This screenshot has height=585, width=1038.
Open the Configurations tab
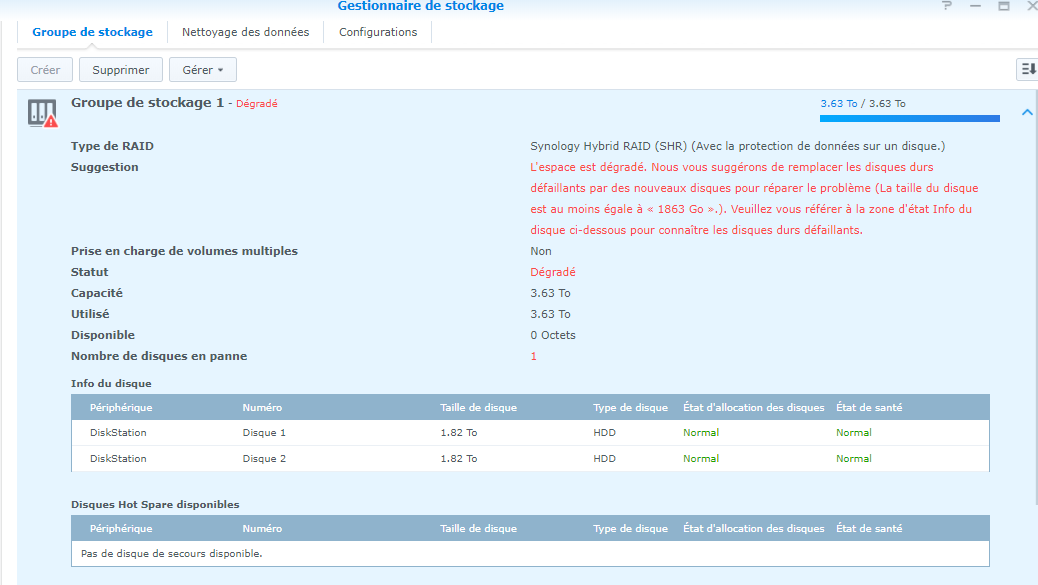pos(378,32)
